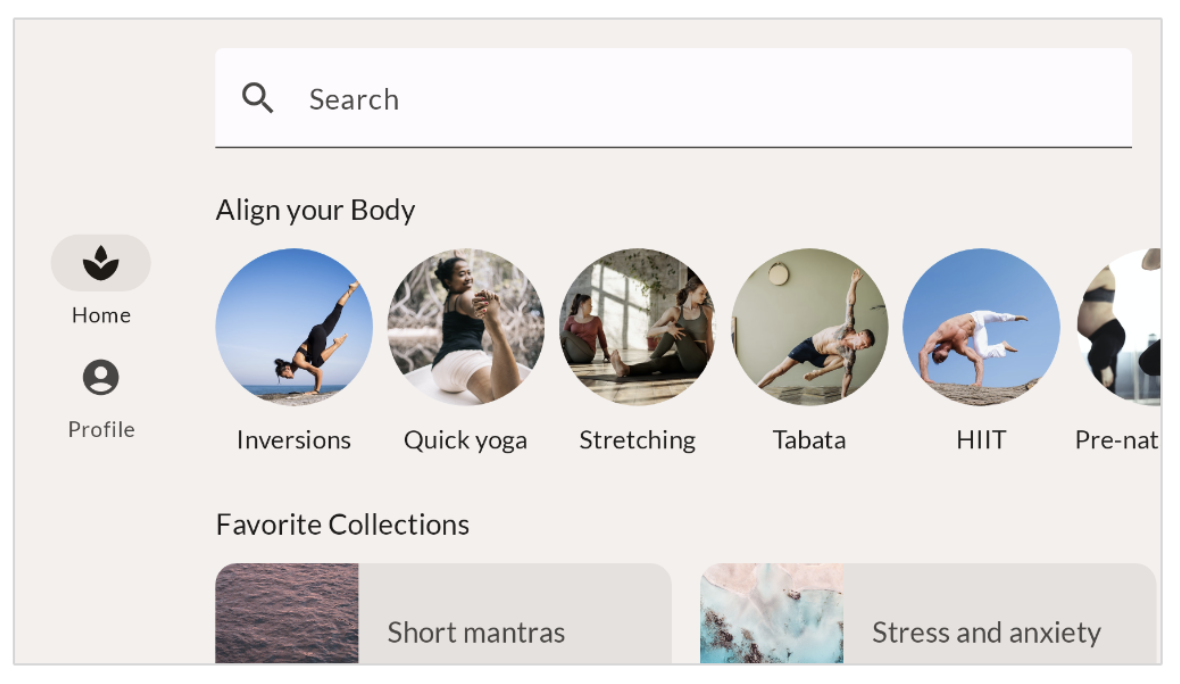
Task: Click the Short mantras water thumbnail
Action: pyautogui.click(x=287, y=614)
